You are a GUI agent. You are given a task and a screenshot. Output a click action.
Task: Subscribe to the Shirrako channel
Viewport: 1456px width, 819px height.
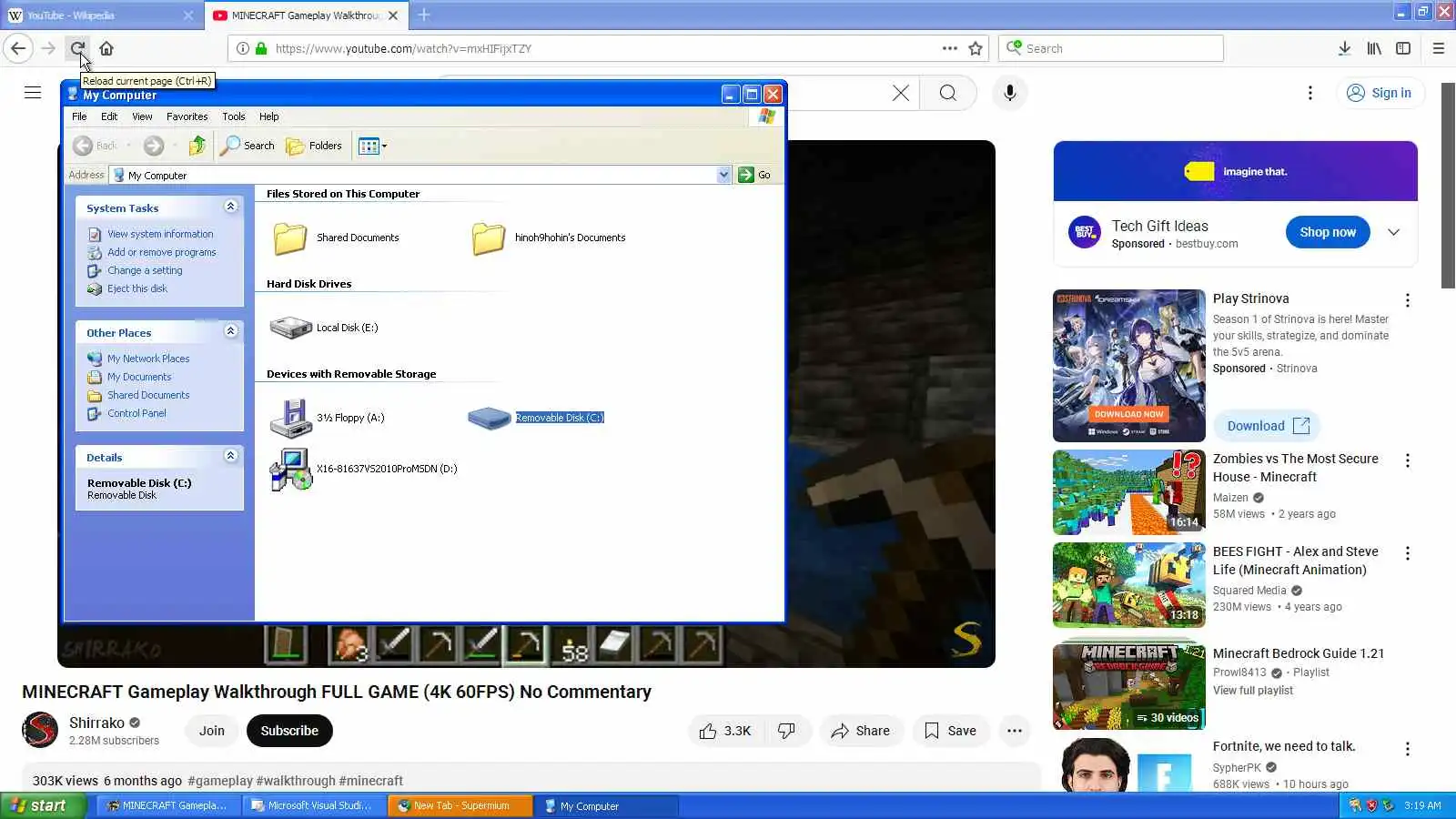click(289, 731)
